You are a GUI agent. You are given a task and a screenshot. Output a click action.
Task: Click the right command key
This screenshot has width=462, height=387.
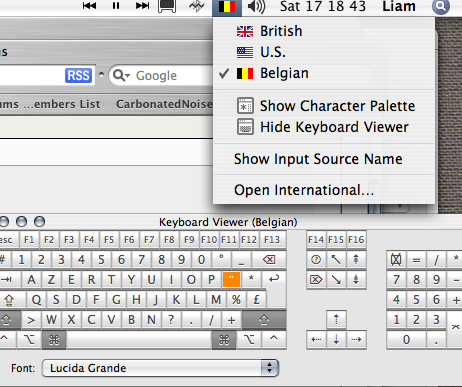pos(224,340)
